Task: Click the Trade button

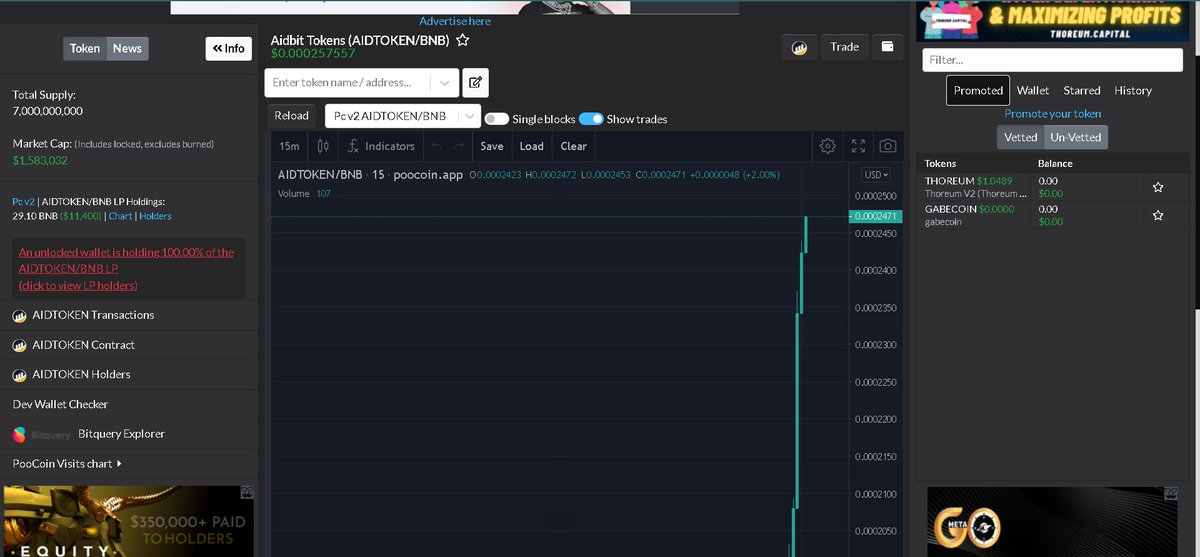Action: click(x=844, y=47)
